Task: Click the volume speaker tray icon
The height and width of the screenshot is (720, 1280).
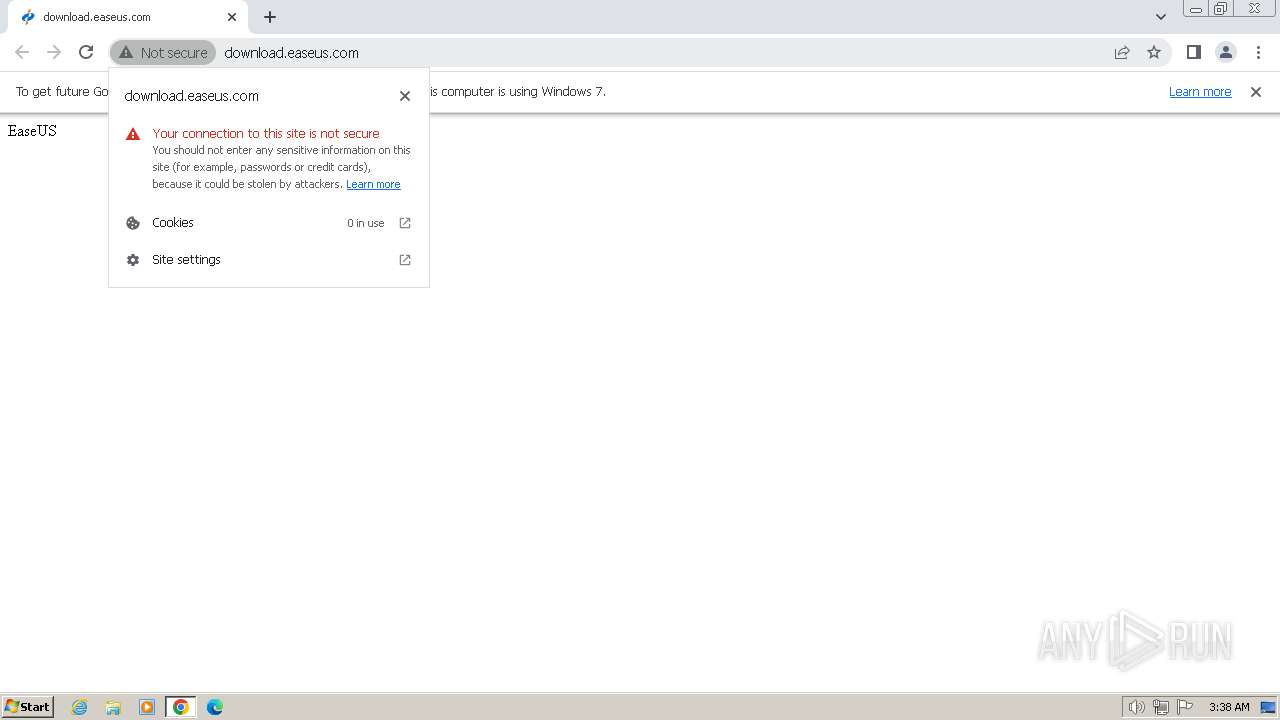Action: click(1136, 707)
